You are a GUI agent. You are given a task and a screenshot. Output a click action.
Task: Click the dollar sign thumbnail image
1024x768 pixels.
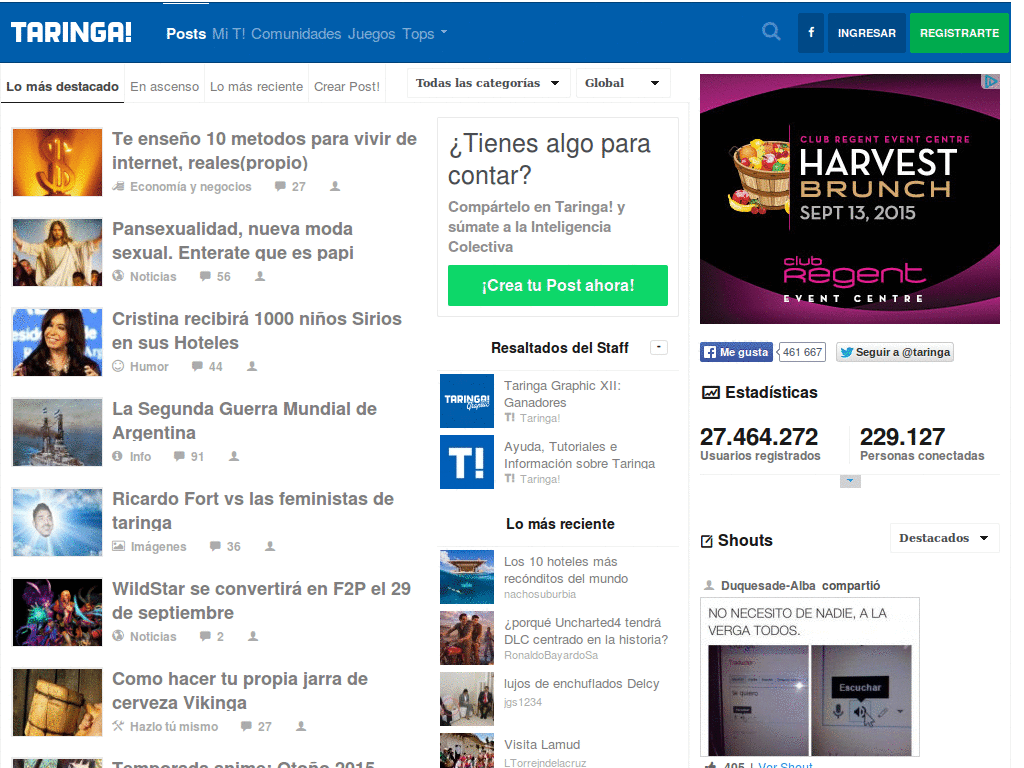click(57, 162)
